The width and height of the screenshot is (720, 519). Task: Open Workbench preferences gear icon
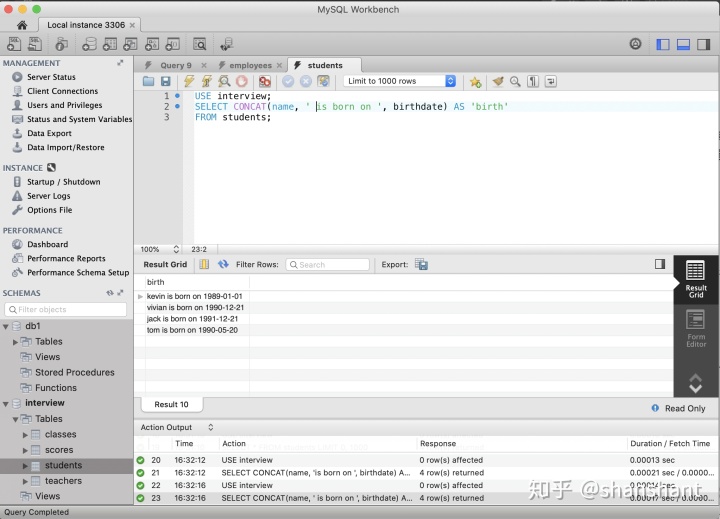click(x=636, y=44)
